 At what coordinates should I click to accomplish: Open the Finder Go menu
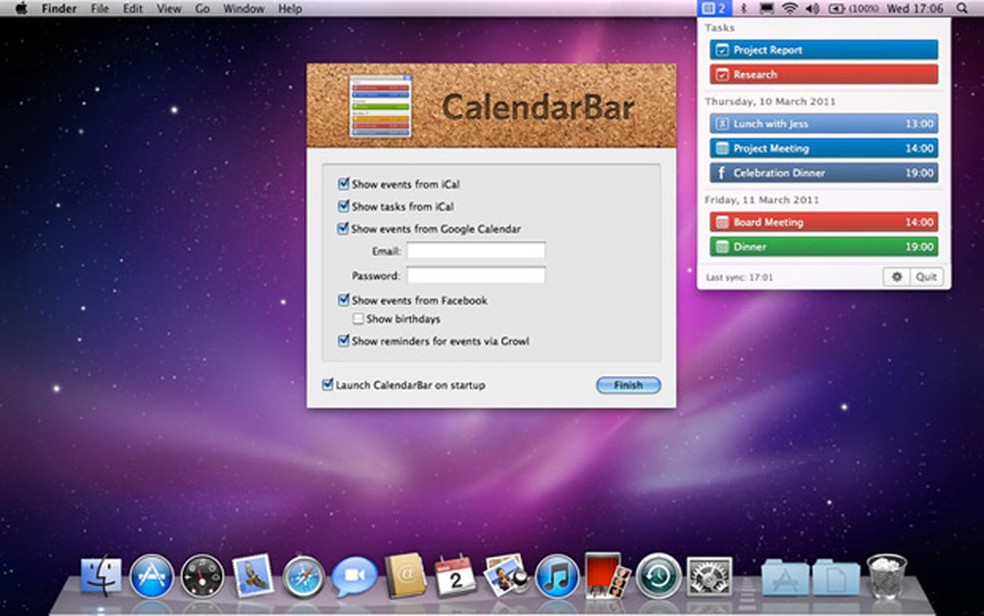202,8
